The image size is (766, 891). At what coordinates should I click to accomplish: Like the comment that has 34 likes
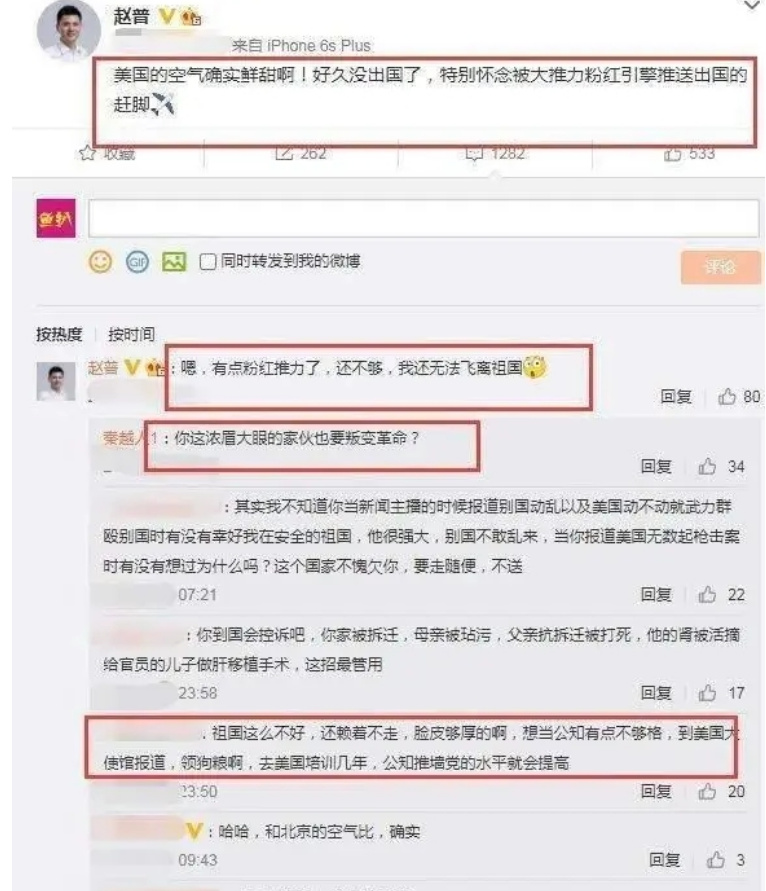tap(707, 467)
